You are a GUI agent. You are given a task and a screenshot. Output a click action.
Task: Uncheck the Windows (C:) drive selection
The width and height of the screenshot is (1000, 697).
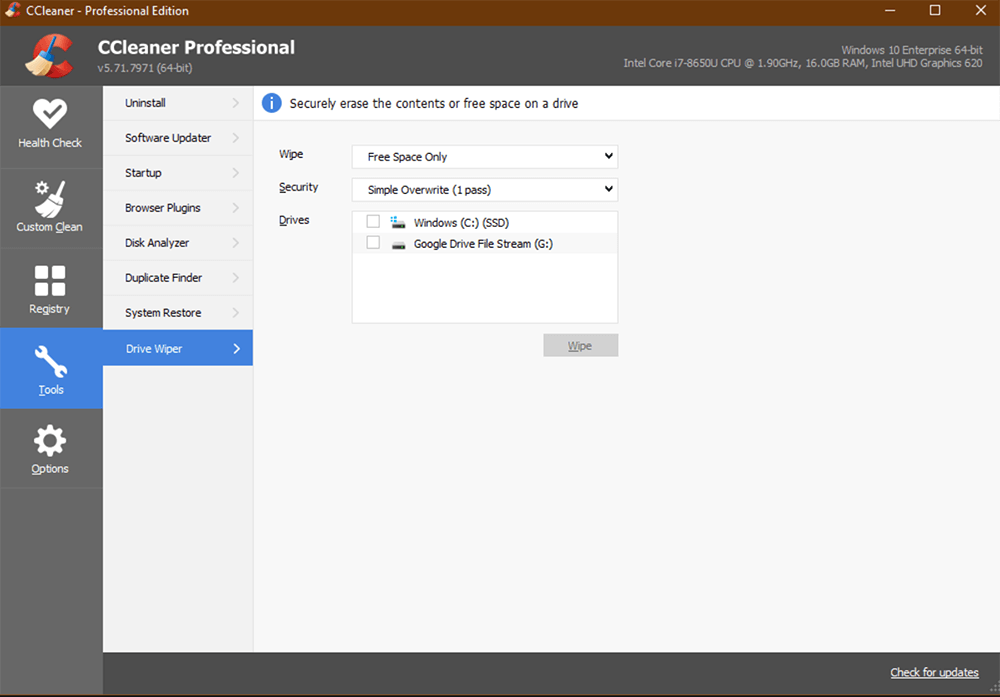click(x=373, y=221)
